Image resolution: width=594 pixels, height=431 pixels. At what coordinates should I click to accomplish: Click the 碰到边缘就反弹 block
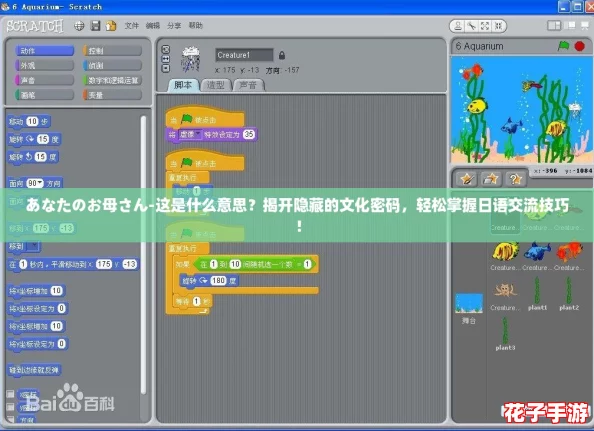34,370
